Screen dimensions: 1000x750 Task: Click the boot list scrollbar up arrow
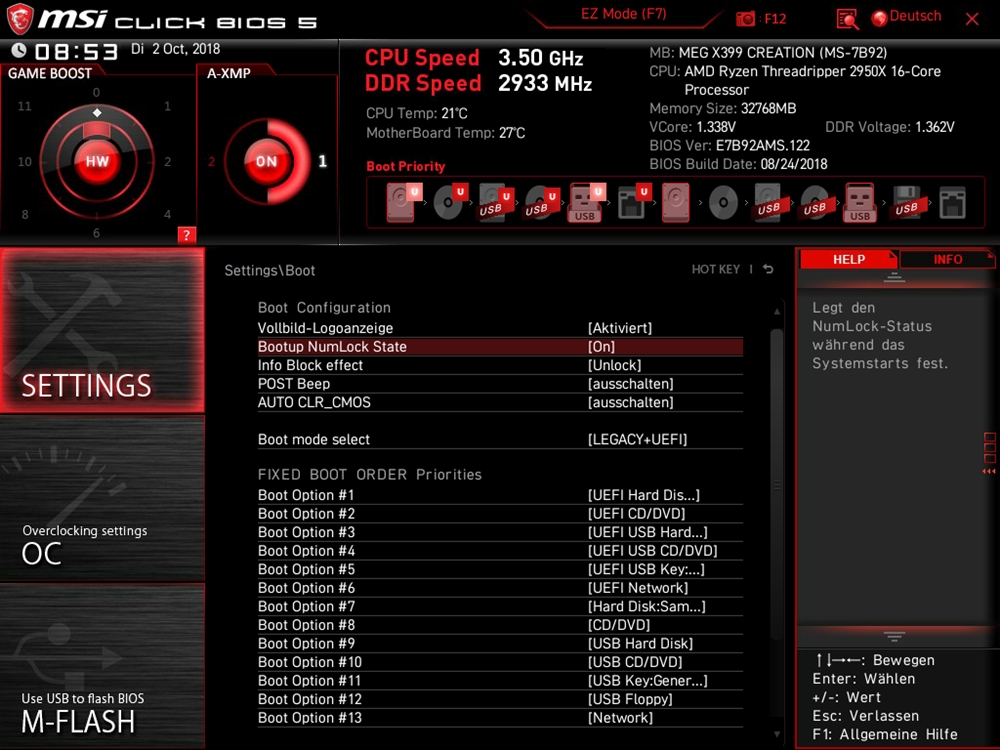click(776, 311)
